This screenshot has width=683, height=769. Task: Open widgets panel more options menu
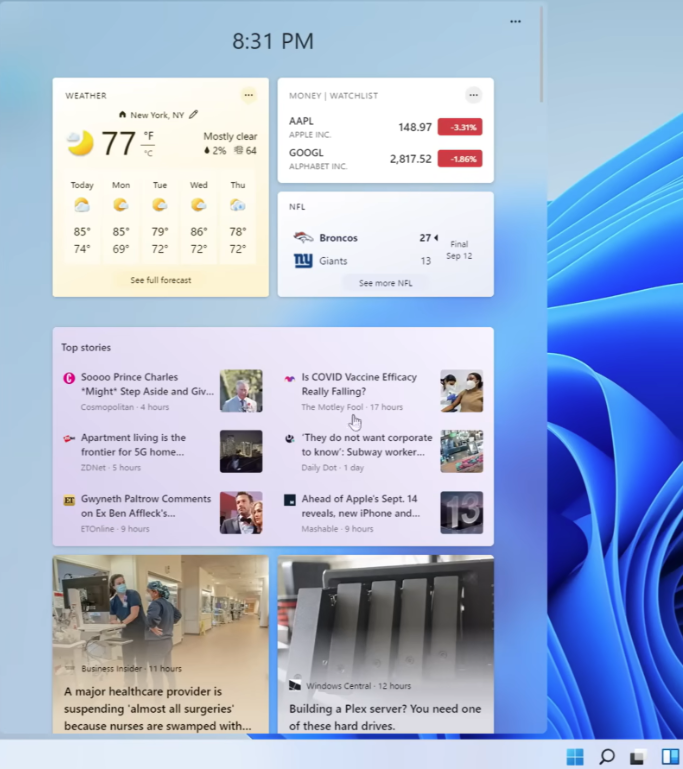[515, 22]
